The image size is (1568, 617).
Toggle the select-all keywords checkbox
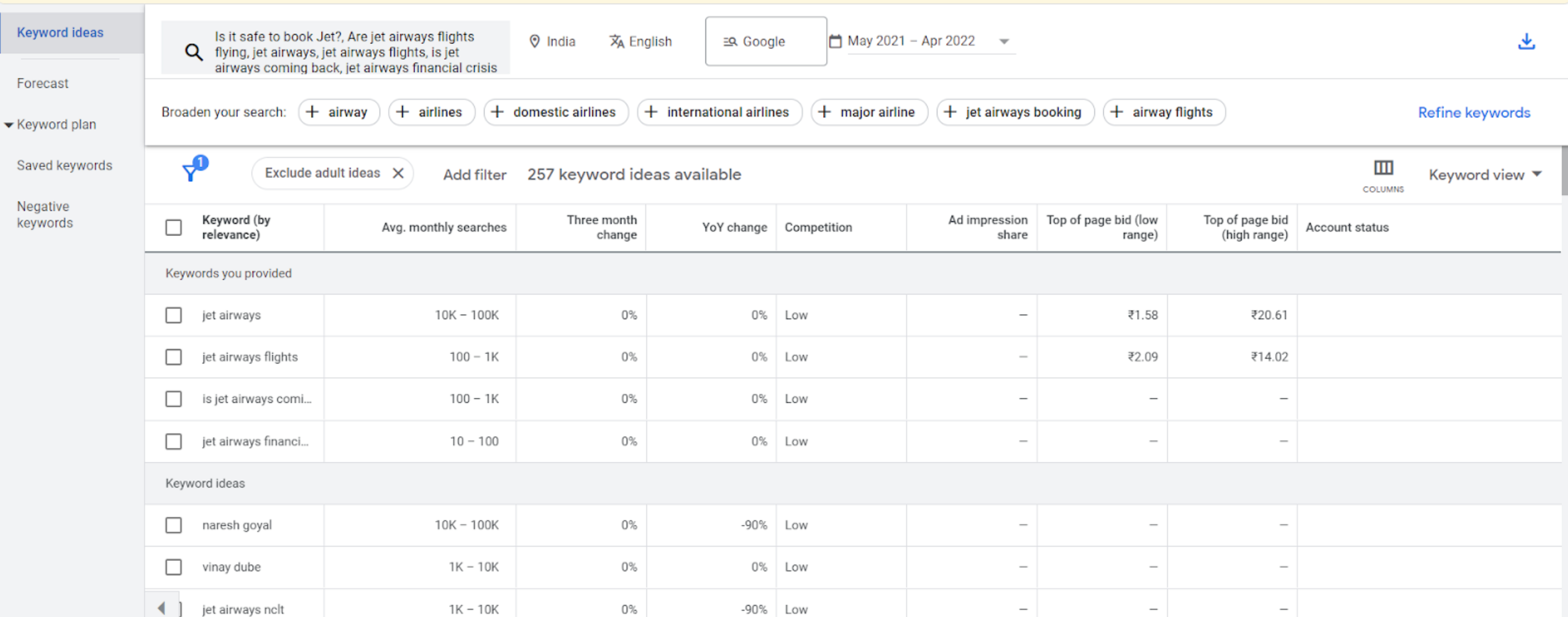point(174,228)
